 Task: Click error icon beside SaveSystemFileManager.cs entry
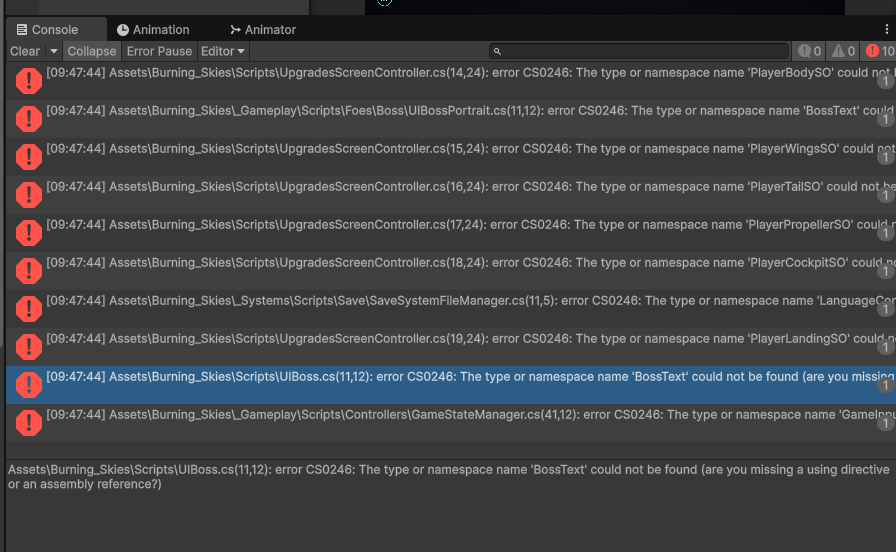coord(29,309)
